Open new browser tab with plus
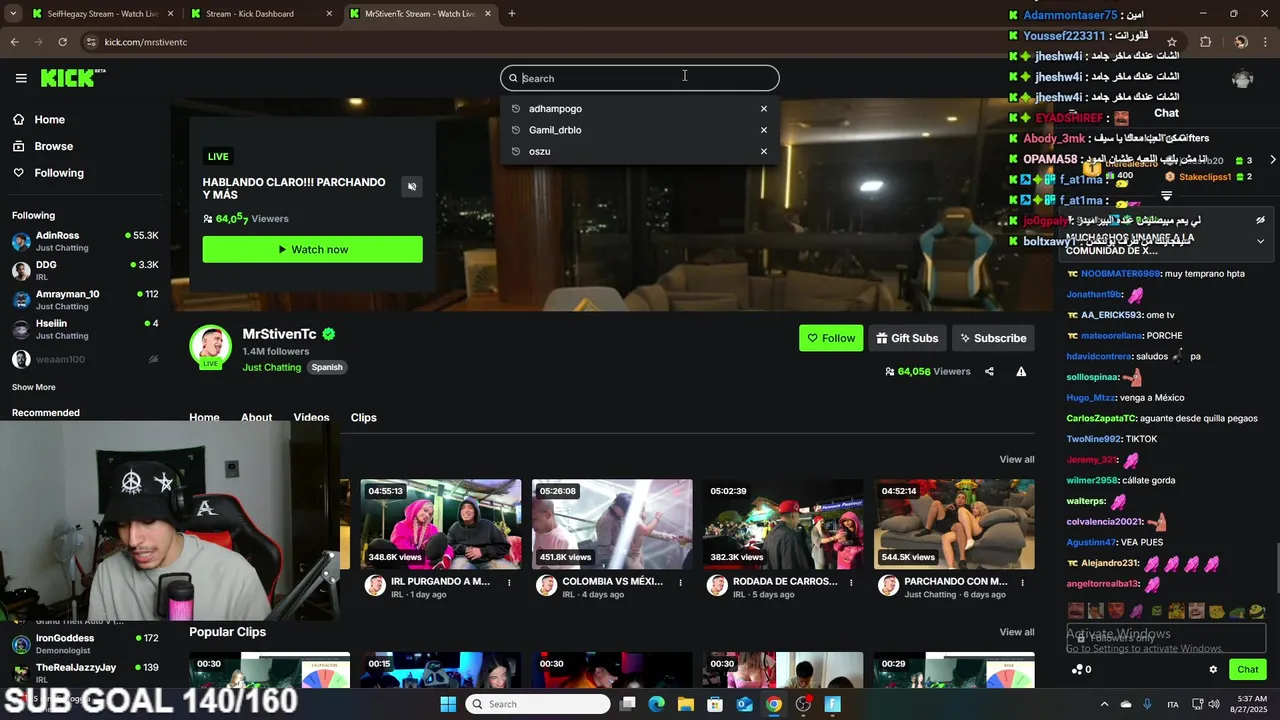This screenshot has width=1280, height=720. [x=512, y=14]
